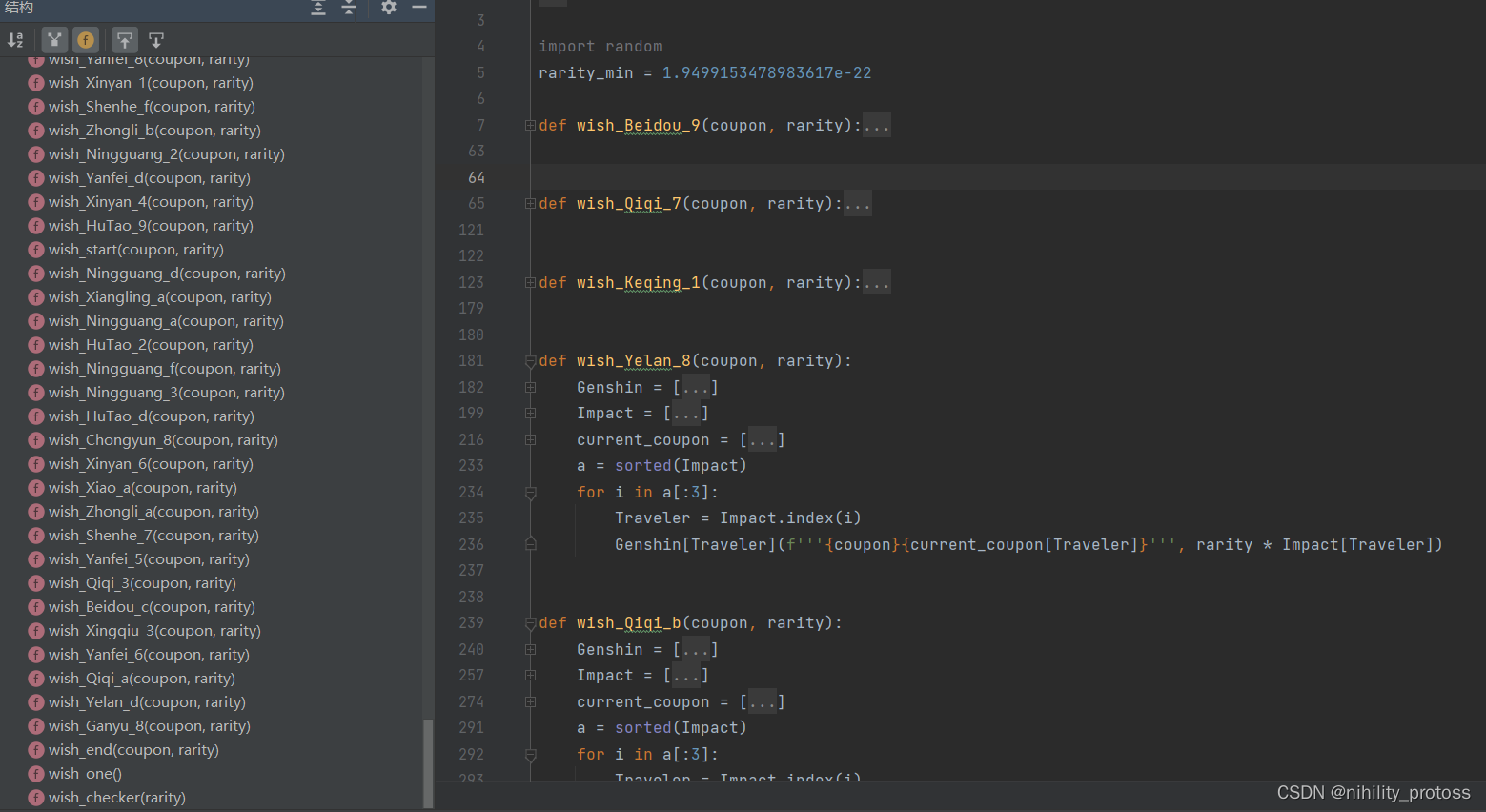1486x812 pixels.
Task: Click function icon beside wish_Yanfei_d
Action: [x=36, y=178]
